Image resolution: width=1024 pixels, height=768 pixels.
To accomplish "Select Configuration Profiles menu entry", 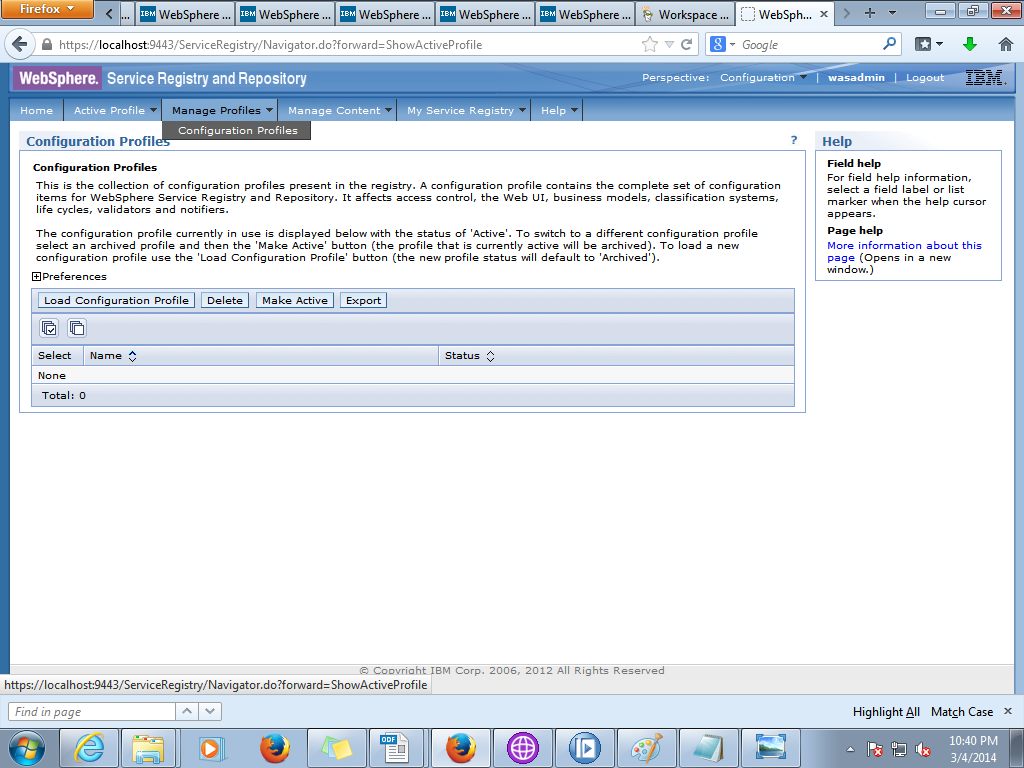I will pyautogui.click(x=238, y=130).
